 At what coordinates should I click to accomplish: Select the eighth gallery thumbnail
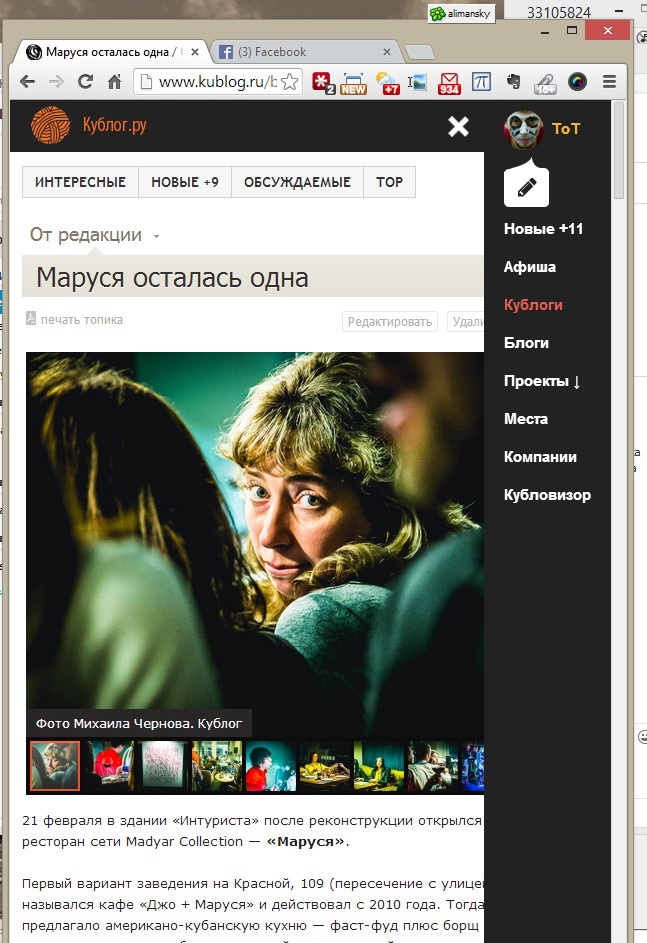(432, 766)
